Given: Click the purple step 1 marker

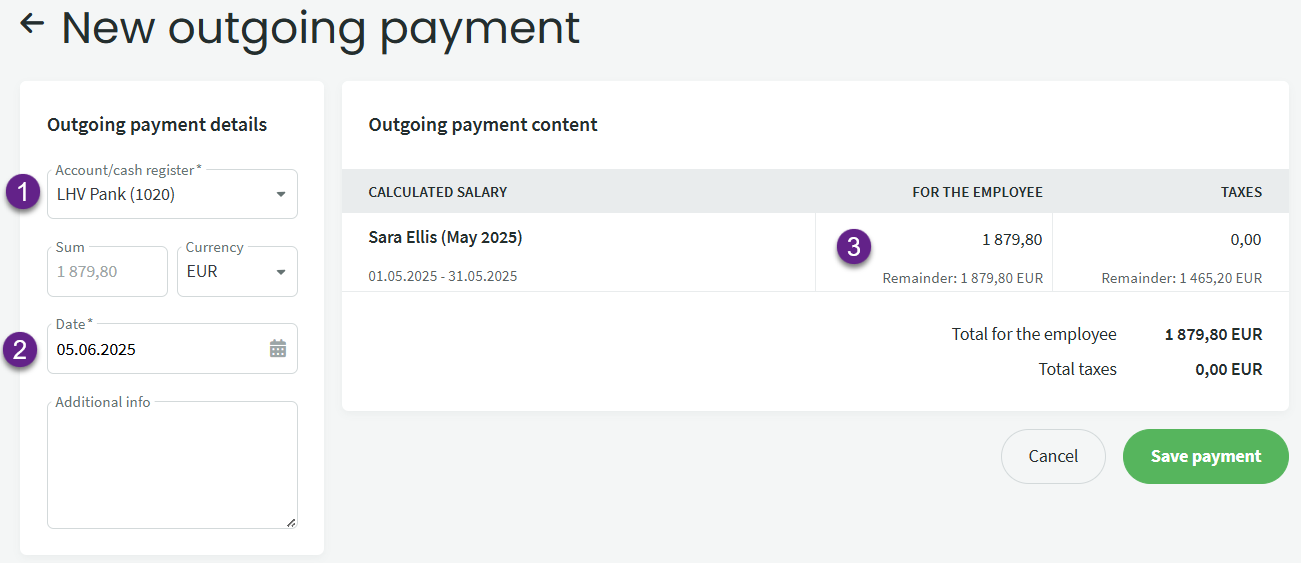Looking at the screenshot, I should point(23,193).
